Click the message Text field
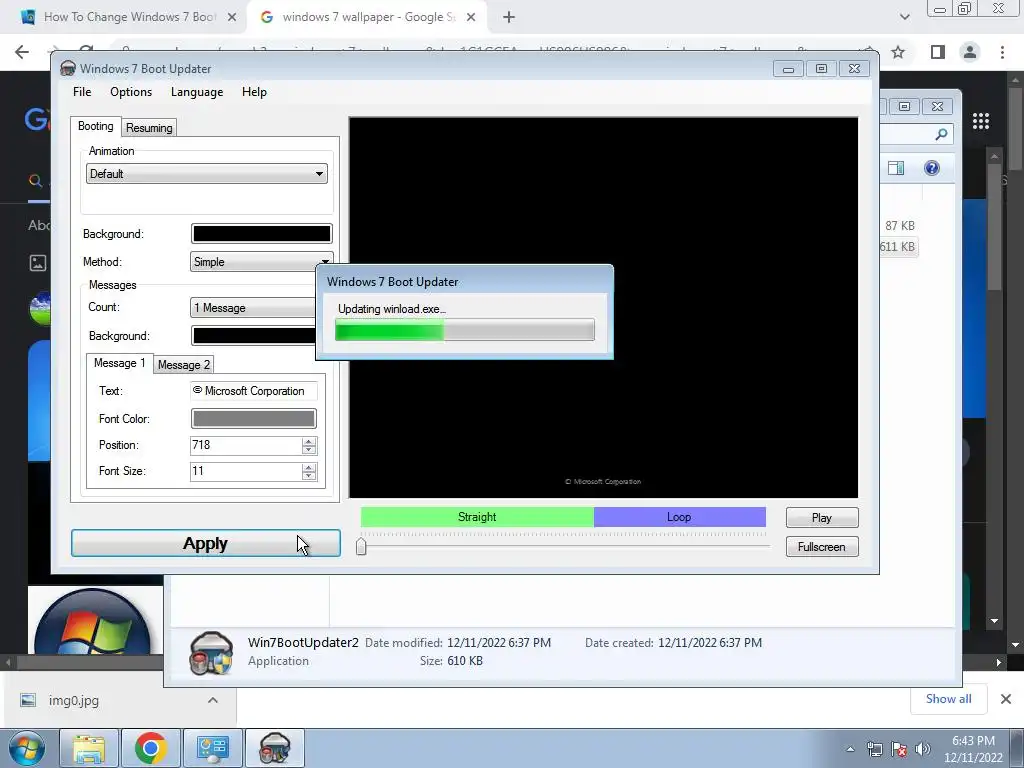The height and width of the screenshot is (768, 1024). click(253, 391)
